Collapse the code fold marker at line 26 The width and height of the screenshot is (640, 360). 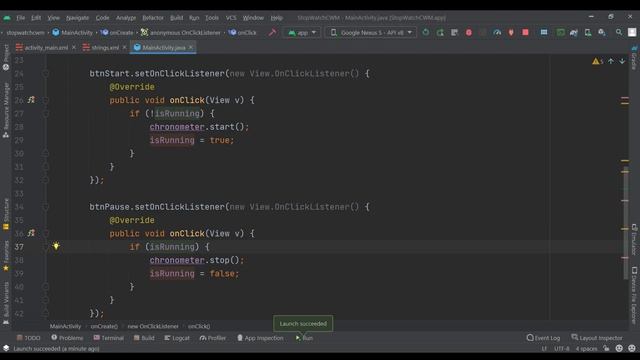[x=45, y=100]
